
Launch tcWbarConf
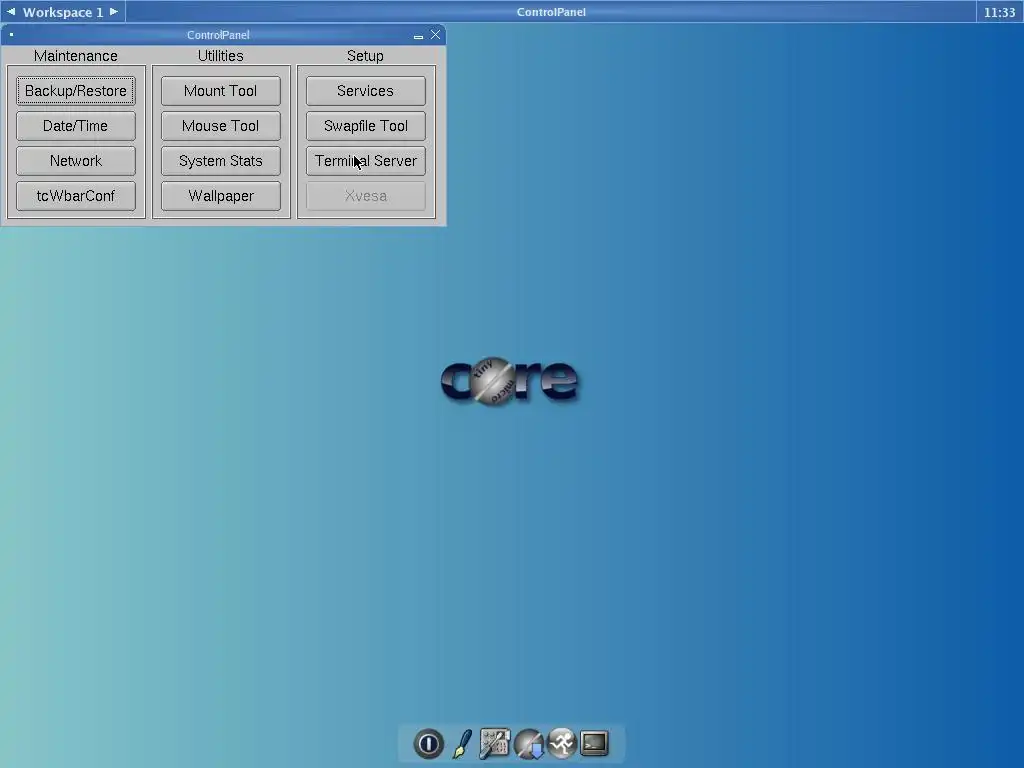(76, 196)
